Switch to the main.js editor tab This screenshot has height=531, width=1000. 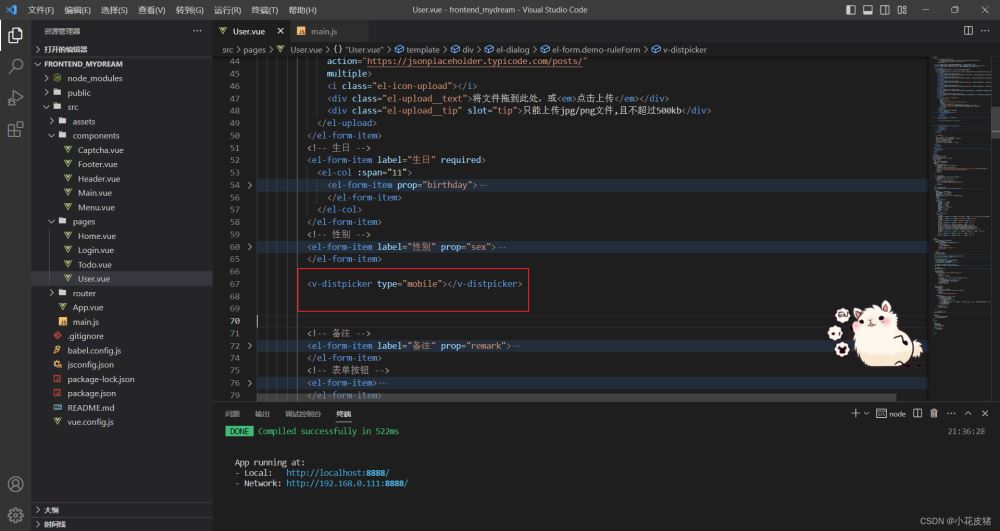click(x=321, y=32)
